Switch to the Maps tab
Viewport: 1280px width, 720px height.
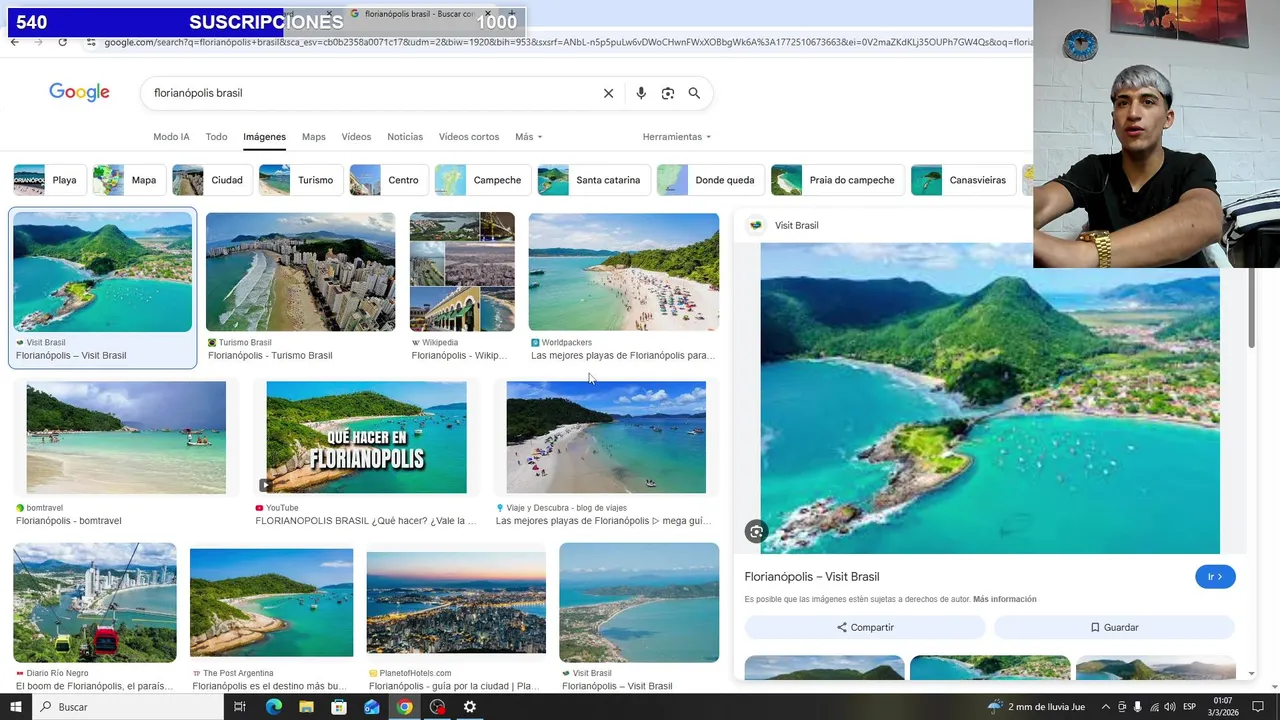[x=314, y=137]
